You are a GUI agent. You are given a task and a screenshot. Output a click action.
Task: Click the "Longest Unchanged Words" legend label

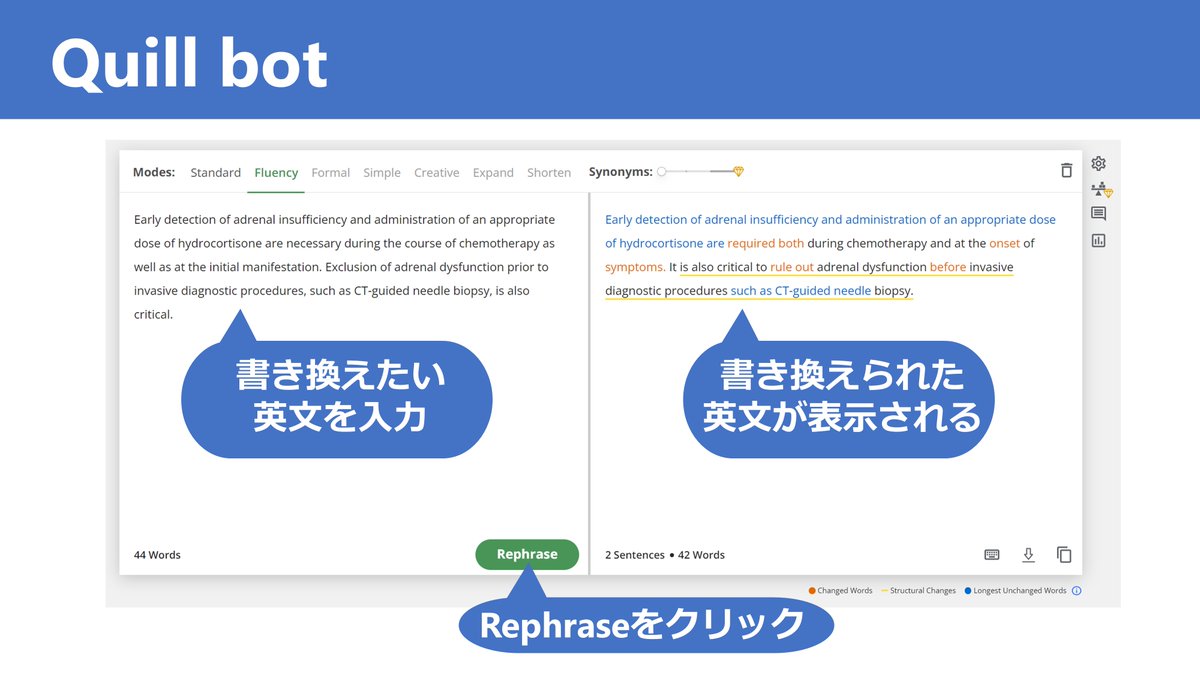pos(1020,591)
